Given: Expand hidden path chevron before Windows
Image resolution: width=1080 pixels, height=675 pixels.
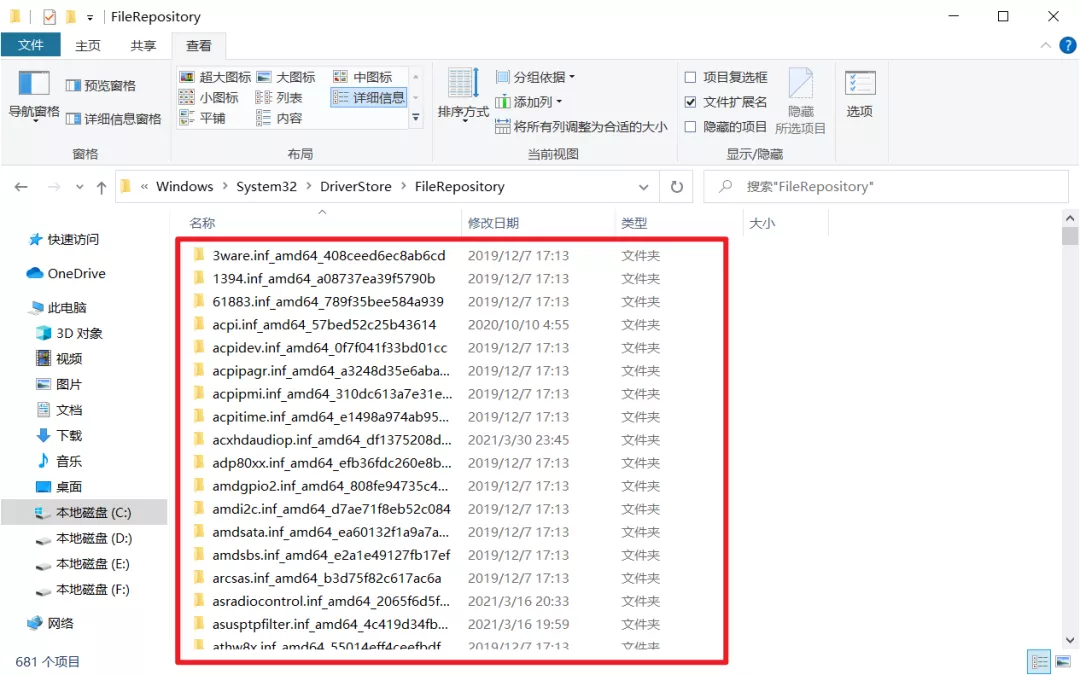Looking at the screenshot, I should point(144,187).
